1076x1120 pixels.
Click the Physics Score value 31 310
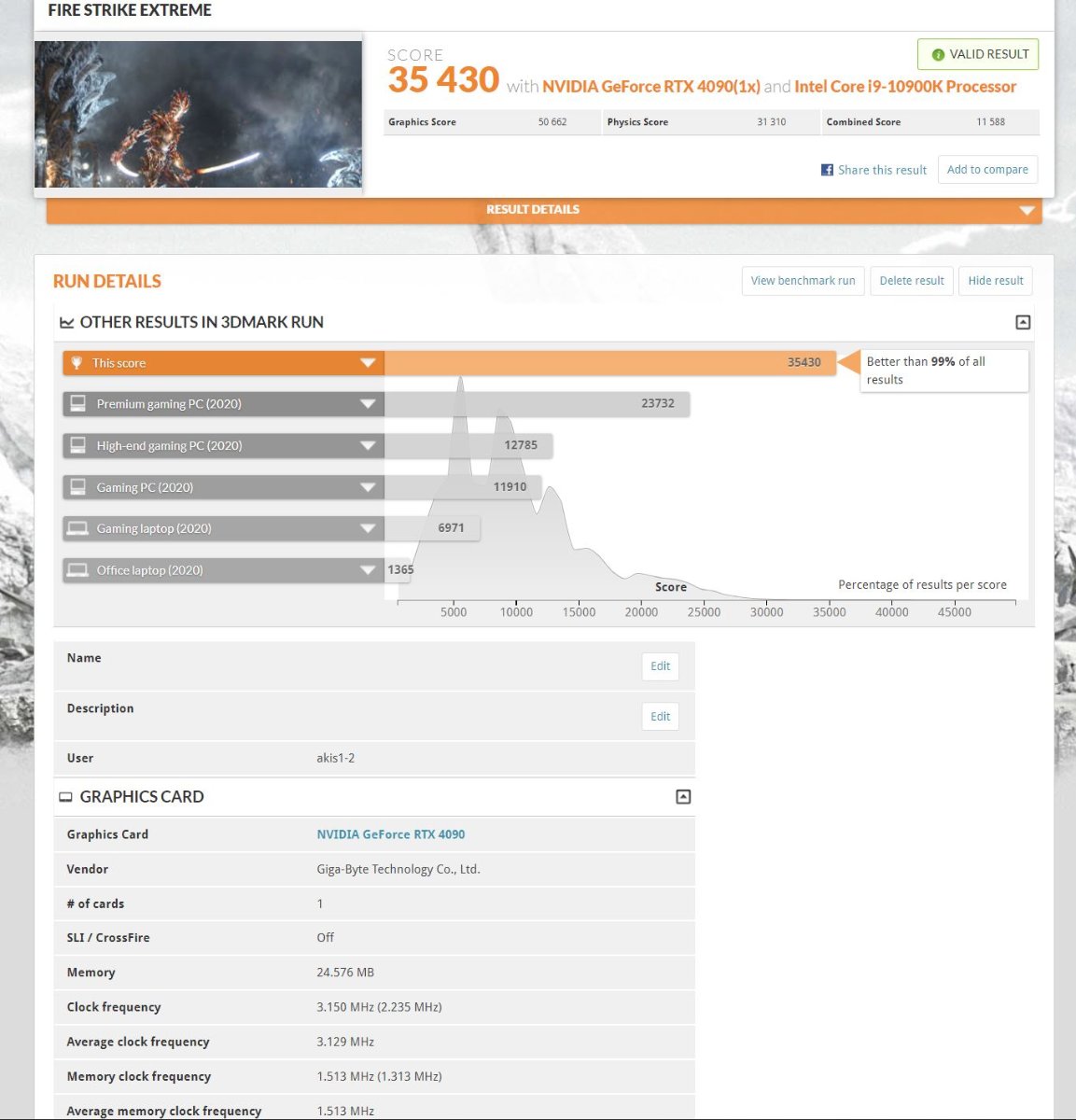(x=772, y=122)
